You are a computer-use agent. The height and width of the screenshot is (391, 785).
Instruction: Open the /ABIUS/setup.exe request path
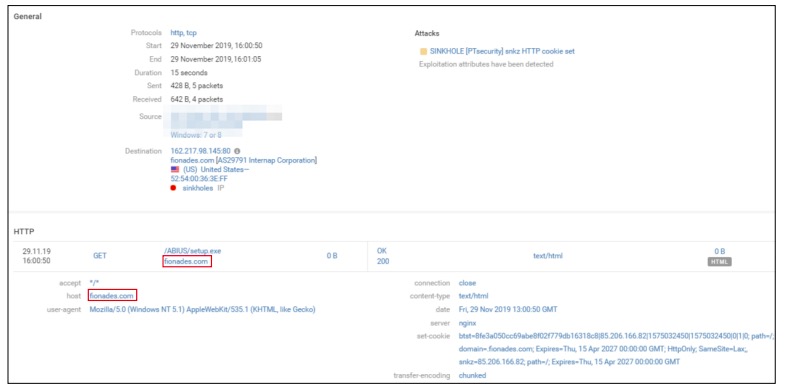coord(192,251)
